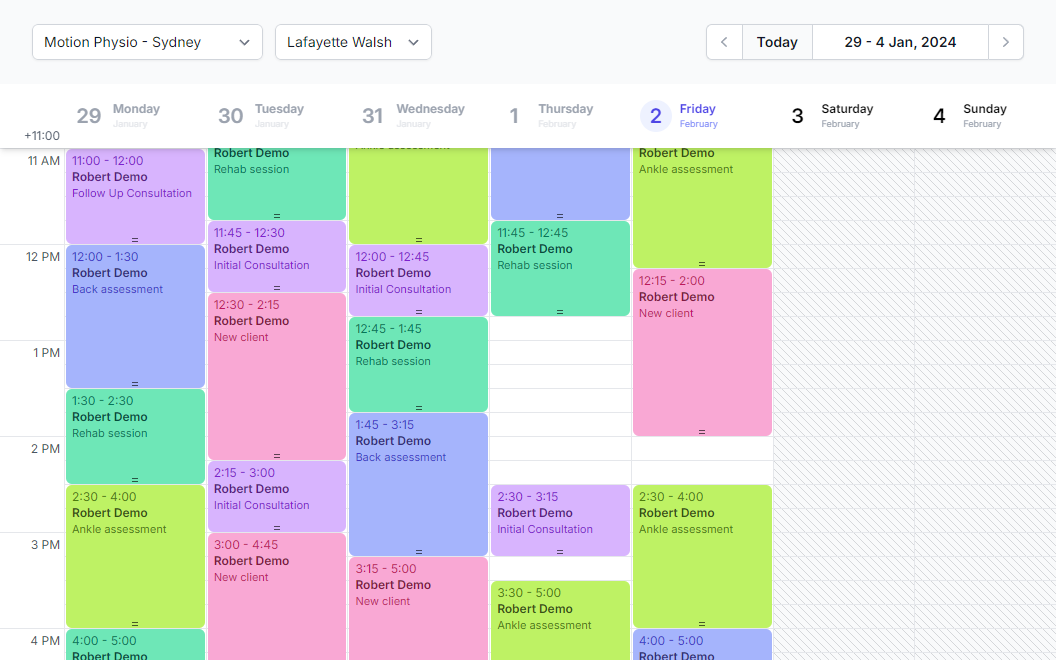
Task: Click the Today button
Action: [777, 42]
